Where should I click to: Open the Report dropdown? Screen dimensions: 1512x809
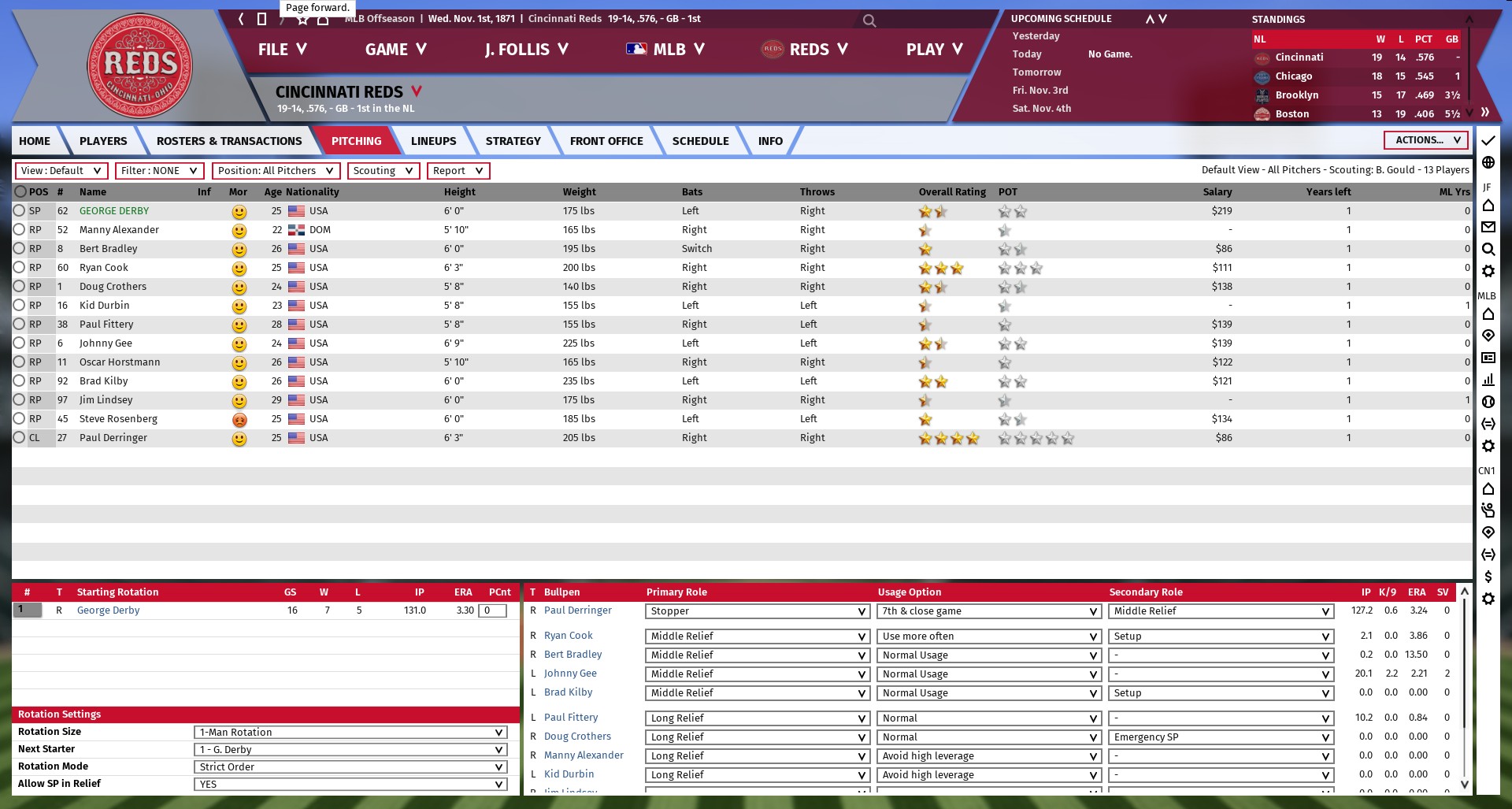pos(458,170)
